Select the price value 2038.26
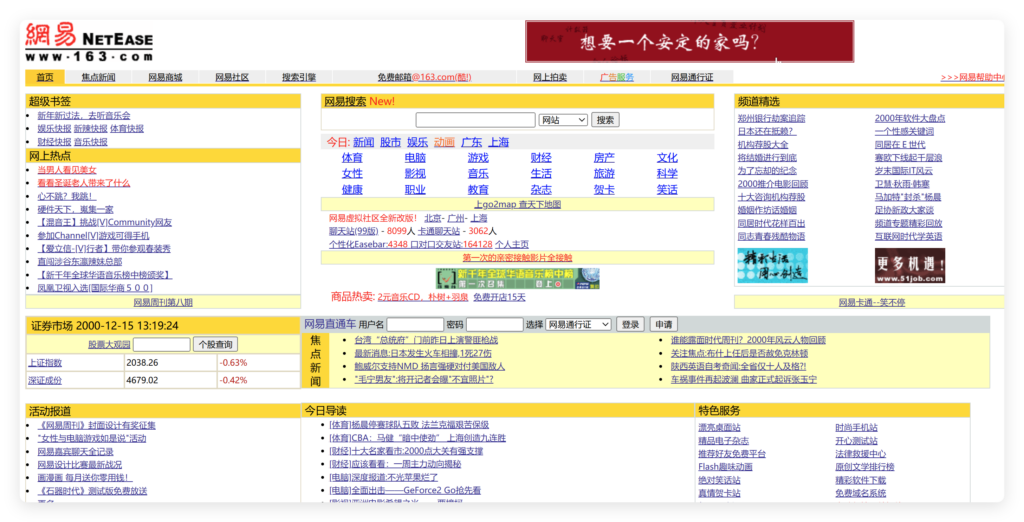 [x=142, y=363]
